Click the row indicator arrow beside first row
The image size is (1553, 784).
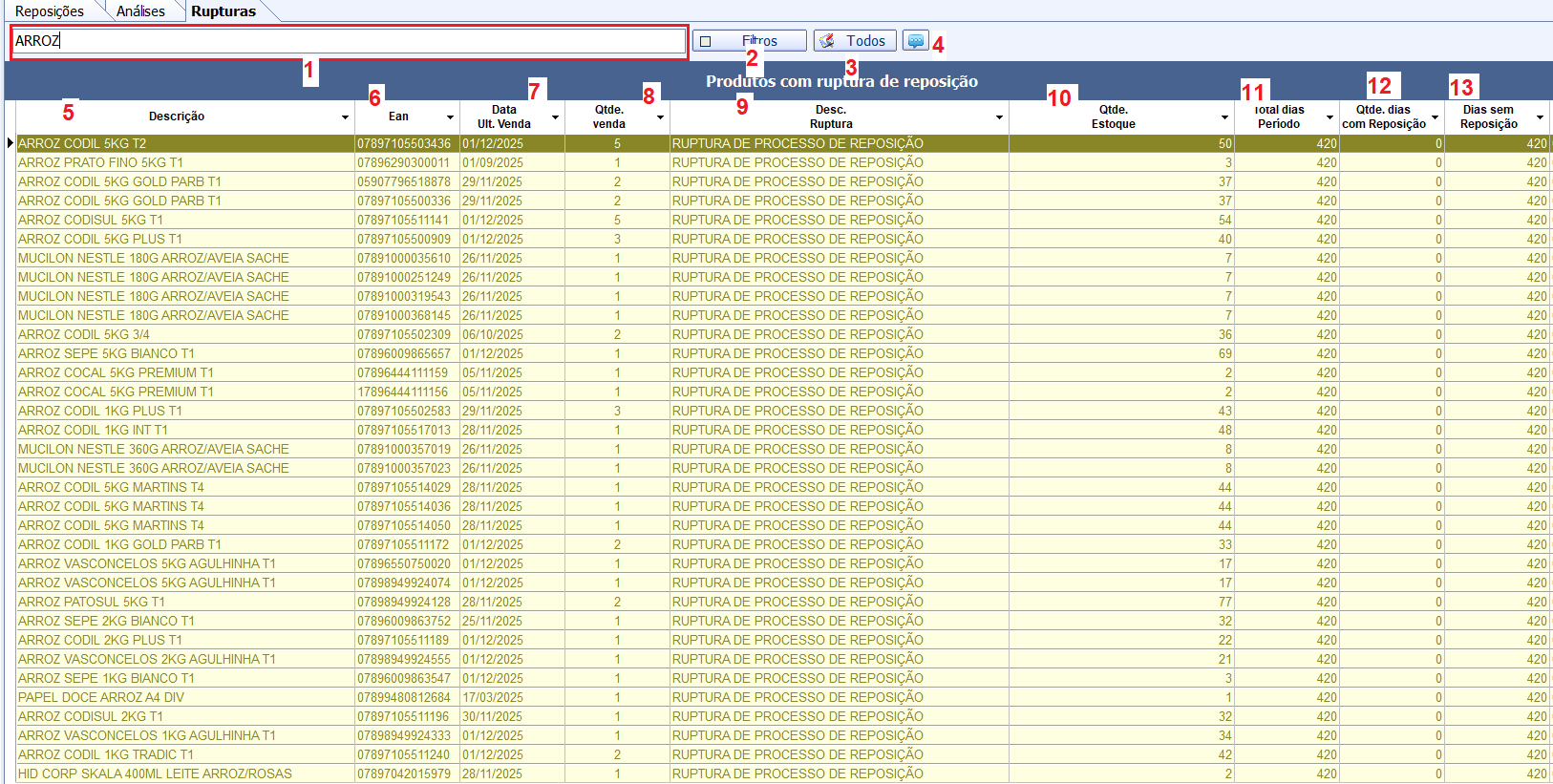pyautogui.click(x=10, y=143)
